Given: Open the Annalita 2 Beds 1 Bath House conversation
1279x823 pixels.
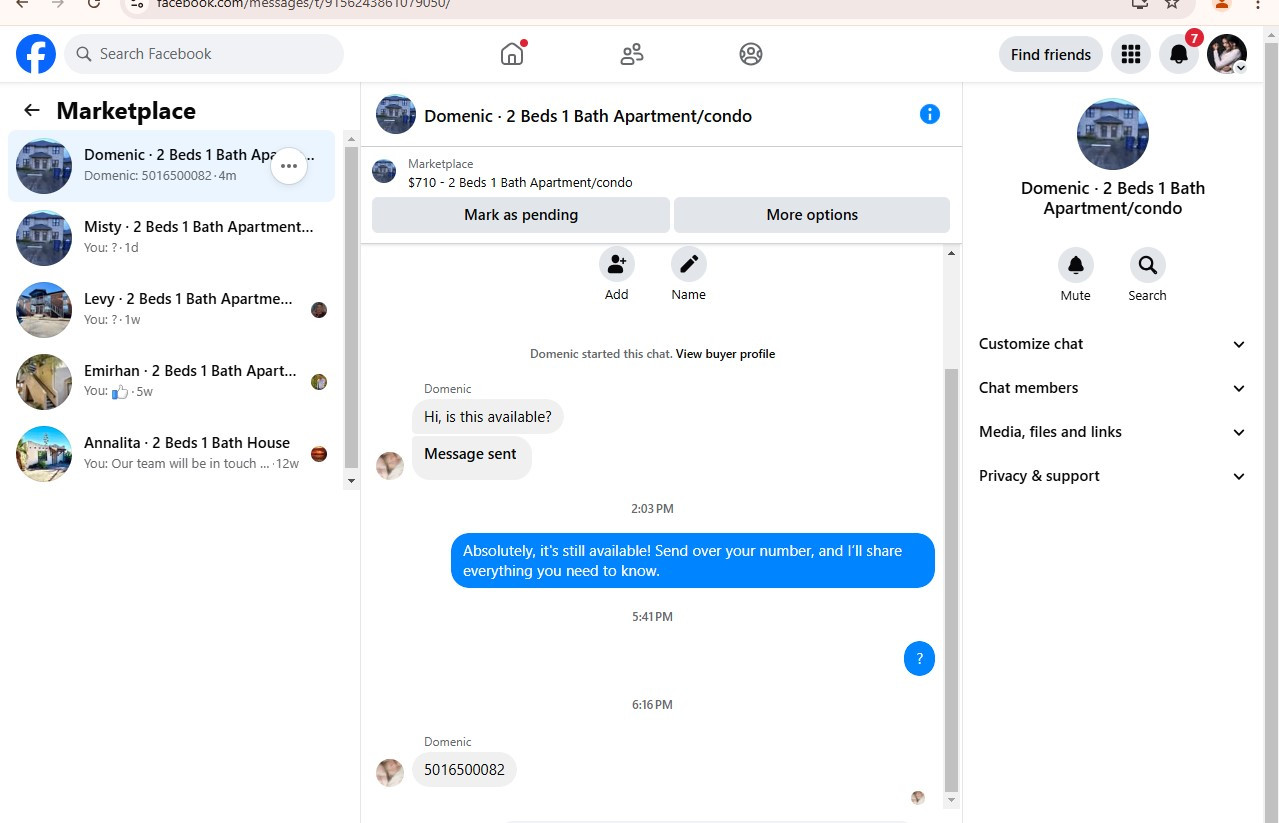Looking at the screenshot, I should pyautogui.click(x=172, y=454).
